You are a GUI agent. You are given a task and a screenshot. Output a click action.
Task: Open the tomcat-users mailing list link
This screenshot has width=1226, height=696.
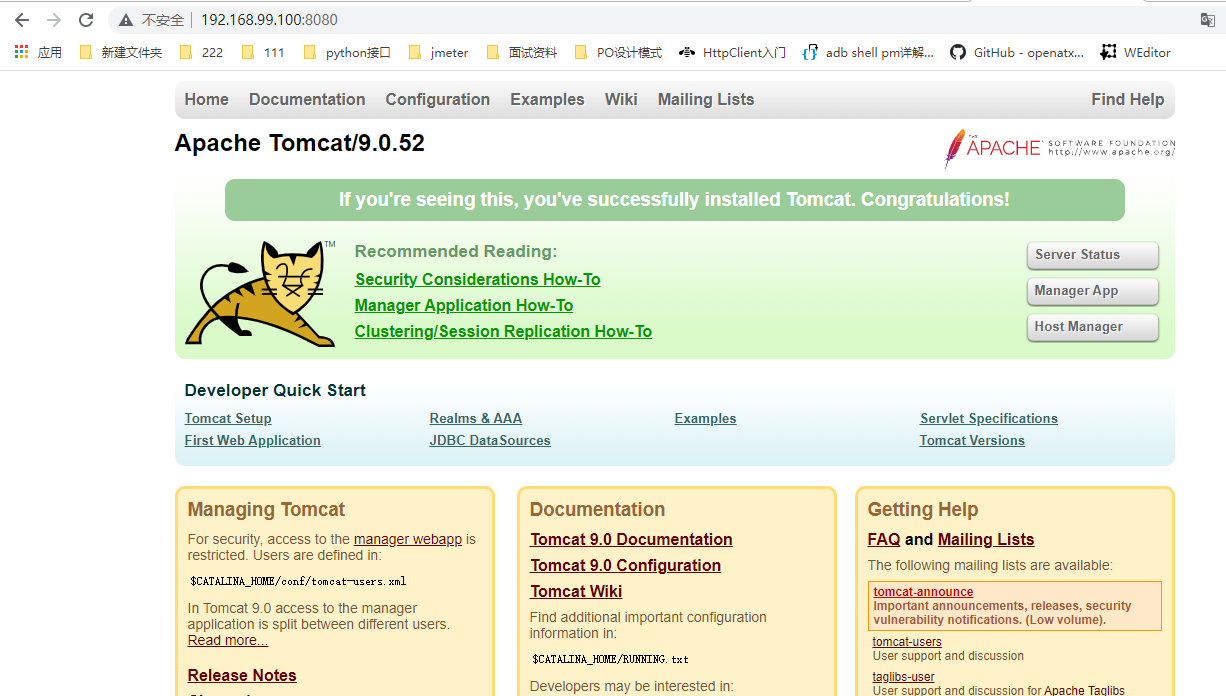point(907,642)
